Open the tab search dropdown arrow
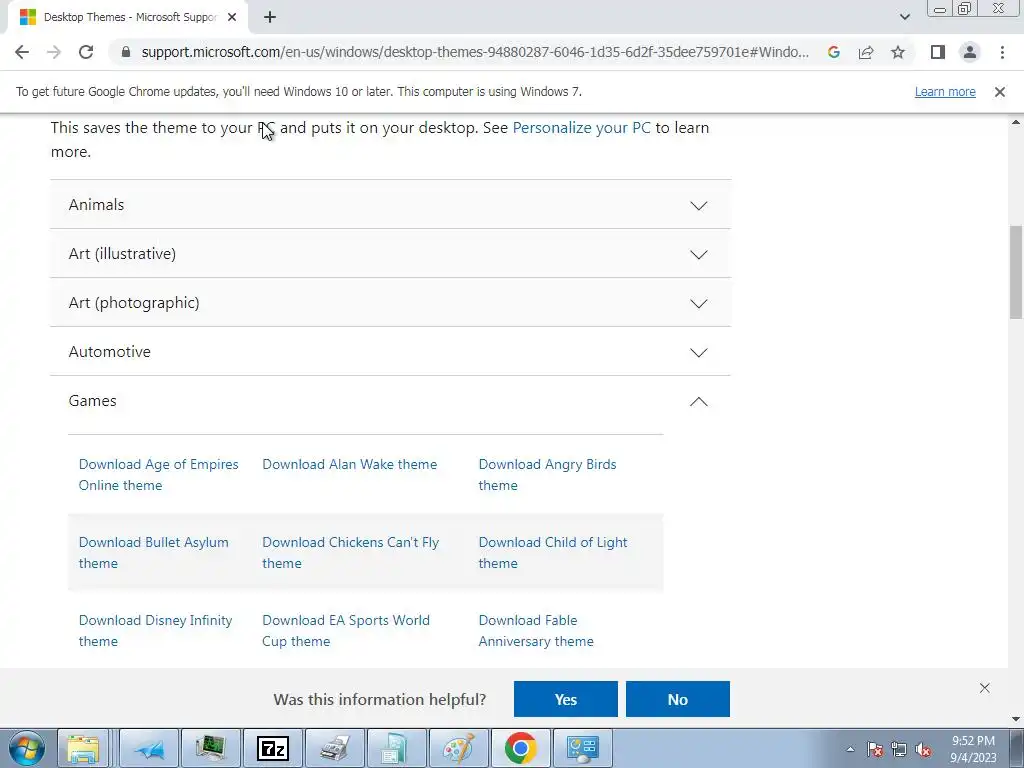The height and width of the screenshot is (768, 1024). pyautogui.click(x=904, y=17)
